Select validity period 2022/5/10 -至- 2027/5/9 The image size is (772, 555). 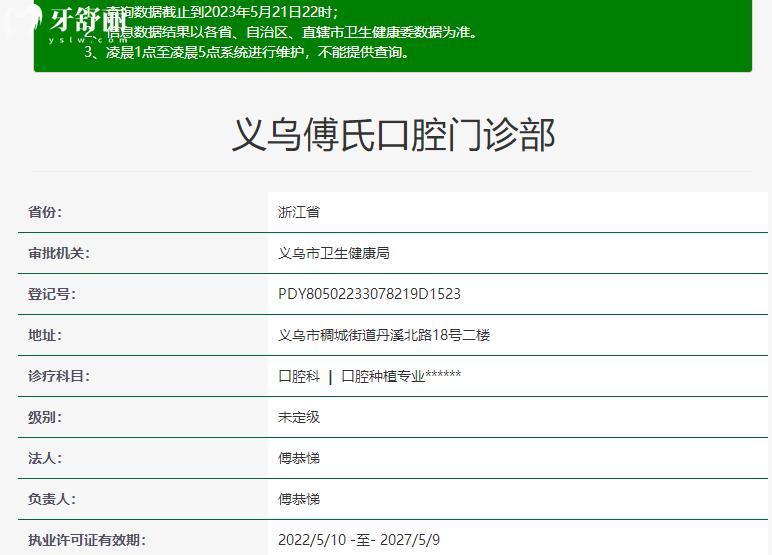click(x=359, y=540)
